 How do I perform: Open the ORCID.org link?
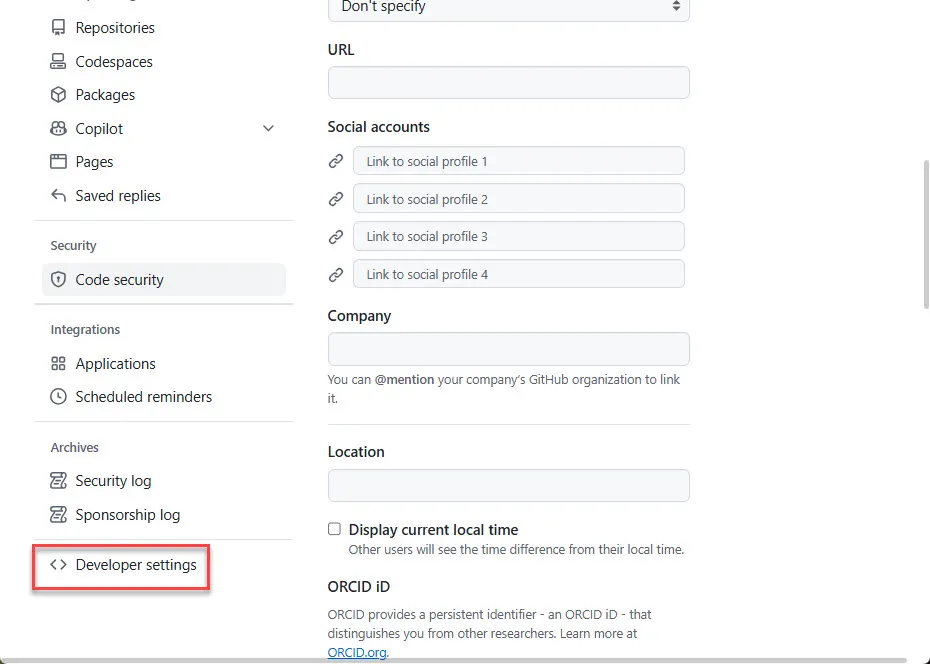[x=356, y=651]
